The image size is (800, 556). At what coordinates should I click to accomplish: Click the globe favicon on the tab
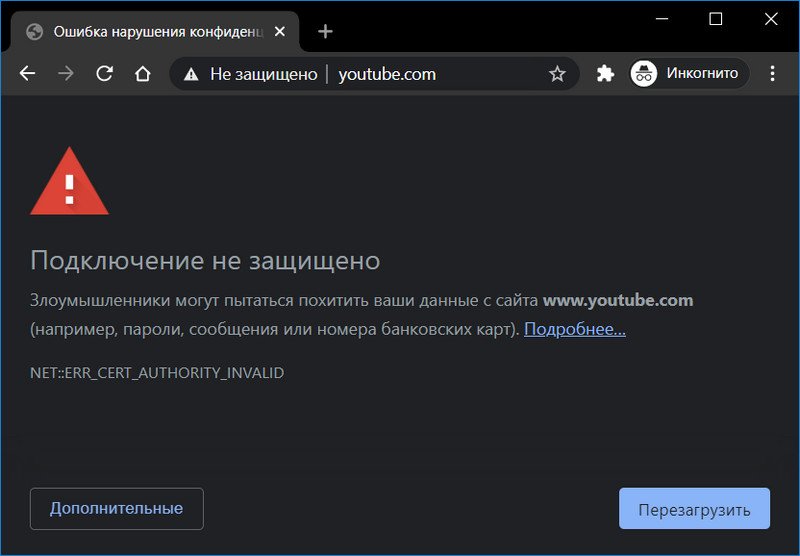point(35,32)
